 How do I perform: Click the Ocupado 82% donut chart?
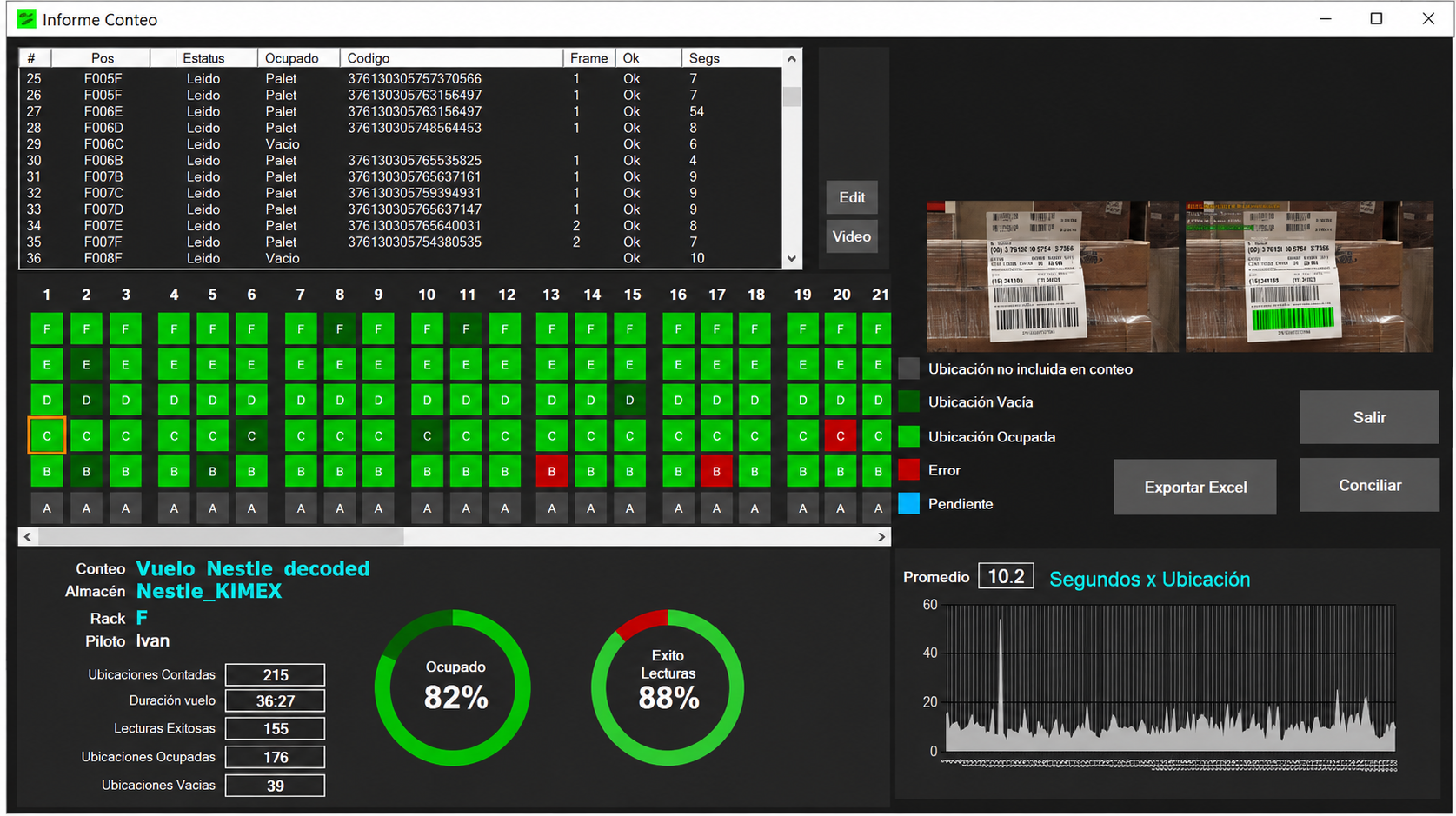click(453, 687)
